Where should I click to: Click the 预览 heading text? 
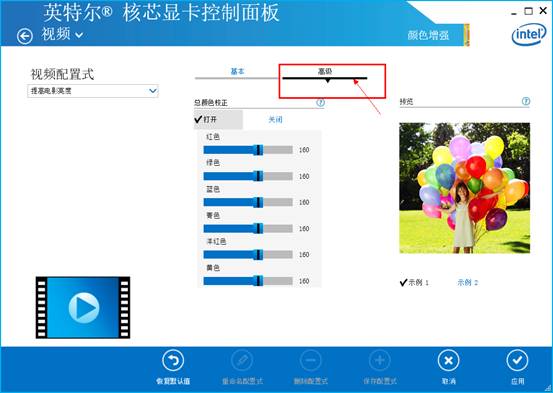tap(406, 102)
